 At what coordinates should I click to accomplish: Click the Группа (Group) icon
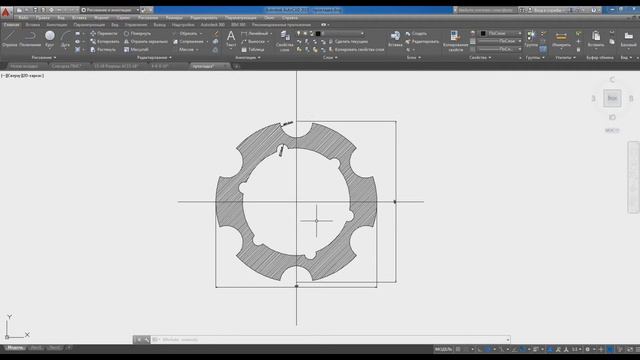[531, 39]
